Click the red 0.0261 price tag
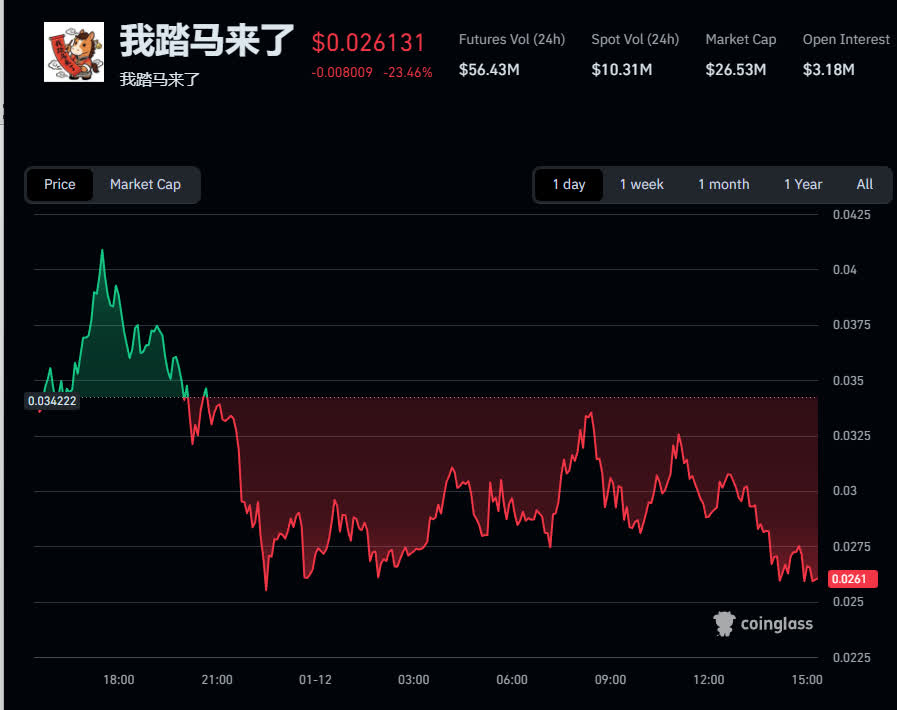Screen dimensions: 897x710 point(853,579)
